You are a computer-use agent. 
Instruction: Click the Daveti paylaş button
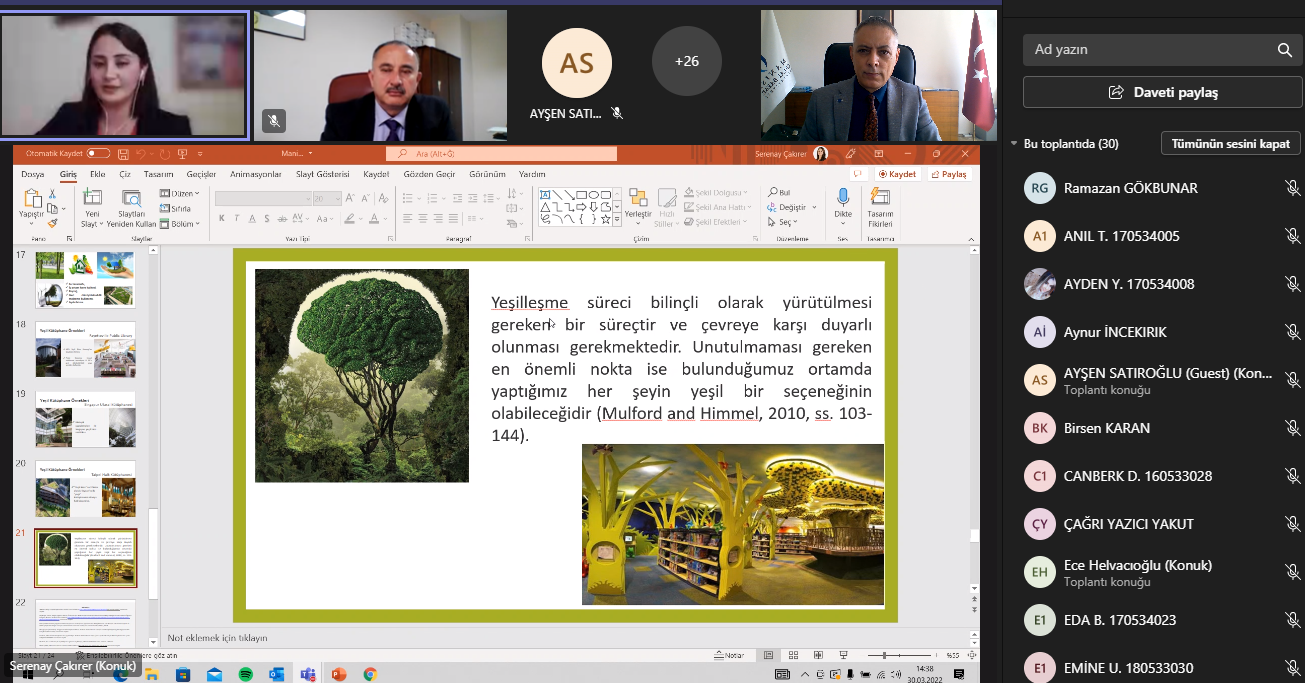coord(1163,92)
